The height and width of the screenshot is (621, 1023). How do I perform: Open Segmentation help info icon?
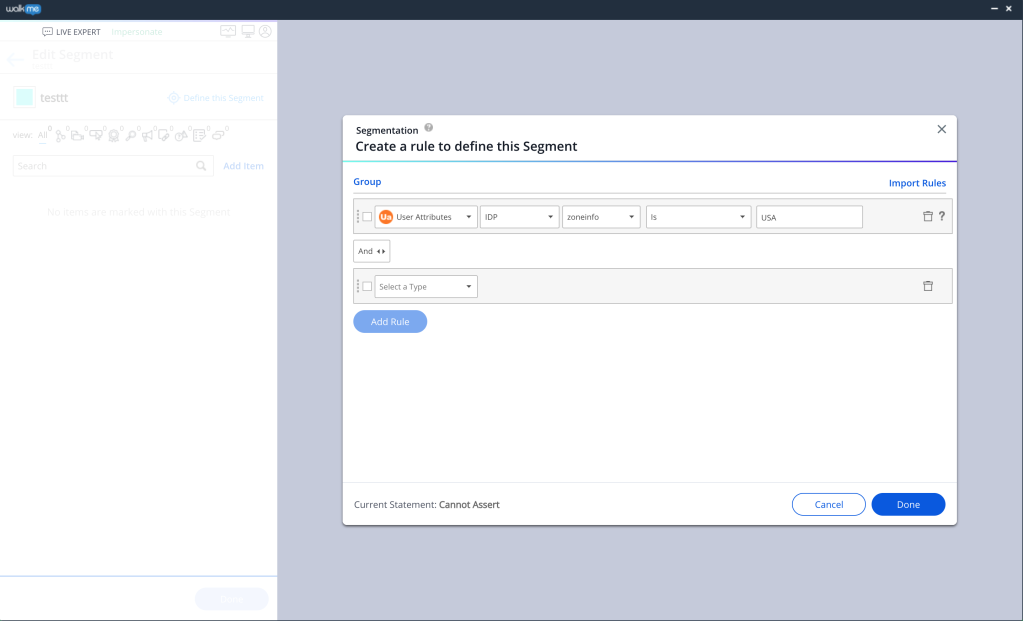pyautogui.click(x=429, y=128)
